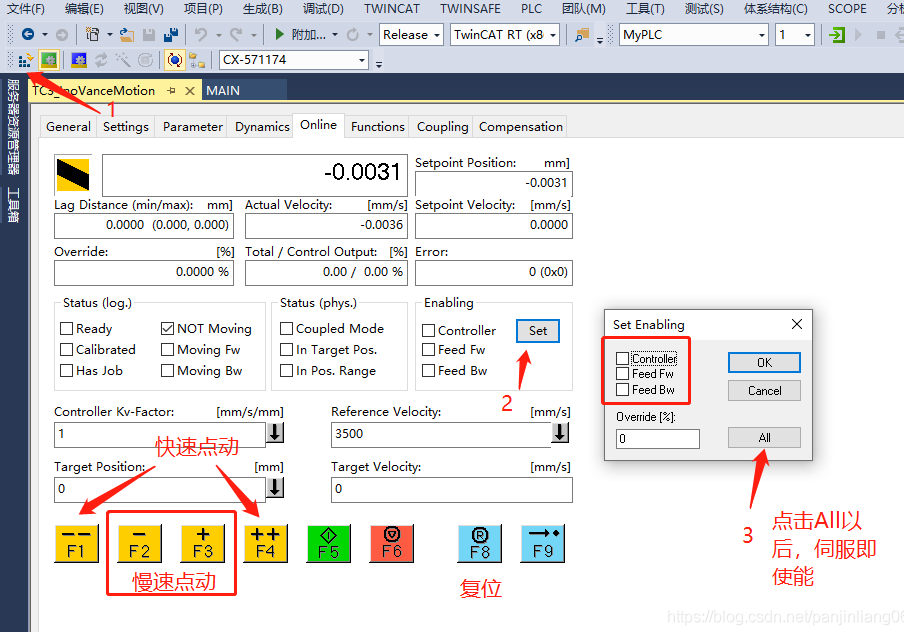904x632 pixels.
Task: Click the Undo arrow icon
Action: [x=201, y=35]
